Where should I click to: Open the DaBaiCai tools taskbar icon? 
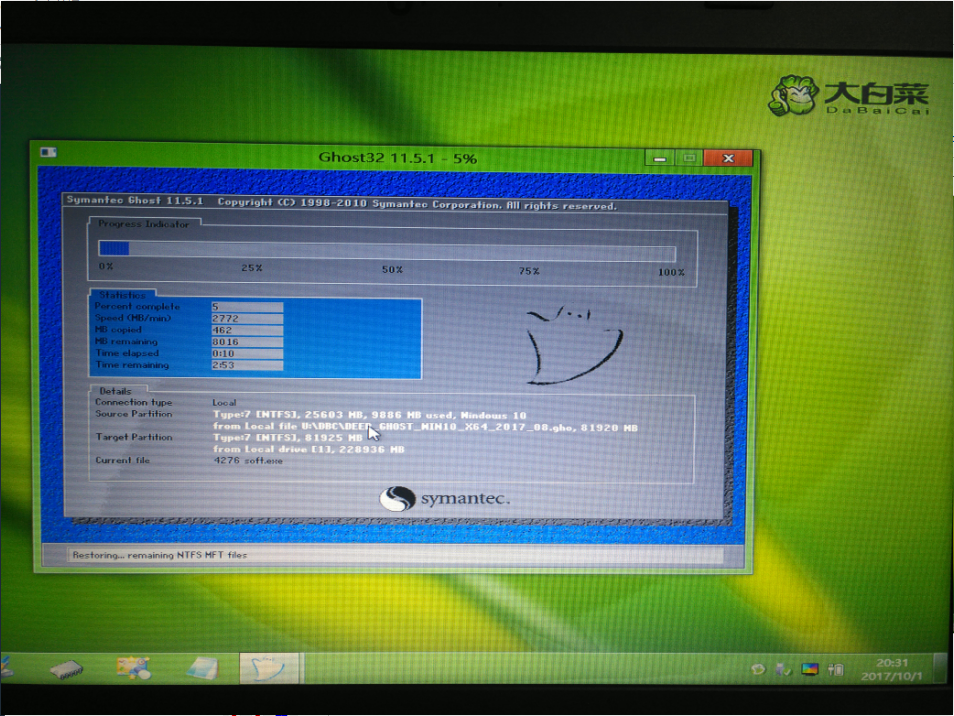pyautogui.click(x=134, y=668)
